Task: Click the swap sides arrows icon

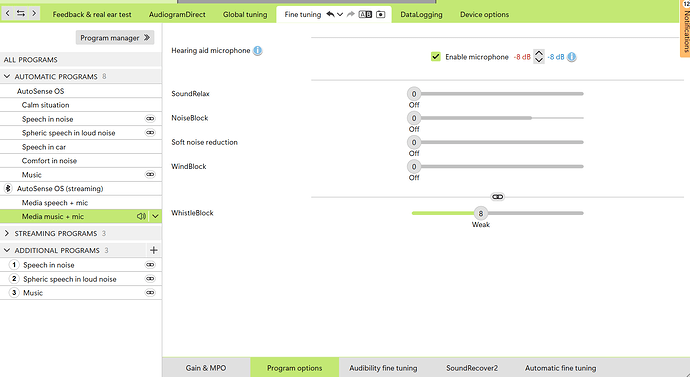Action: click(21, 13)
